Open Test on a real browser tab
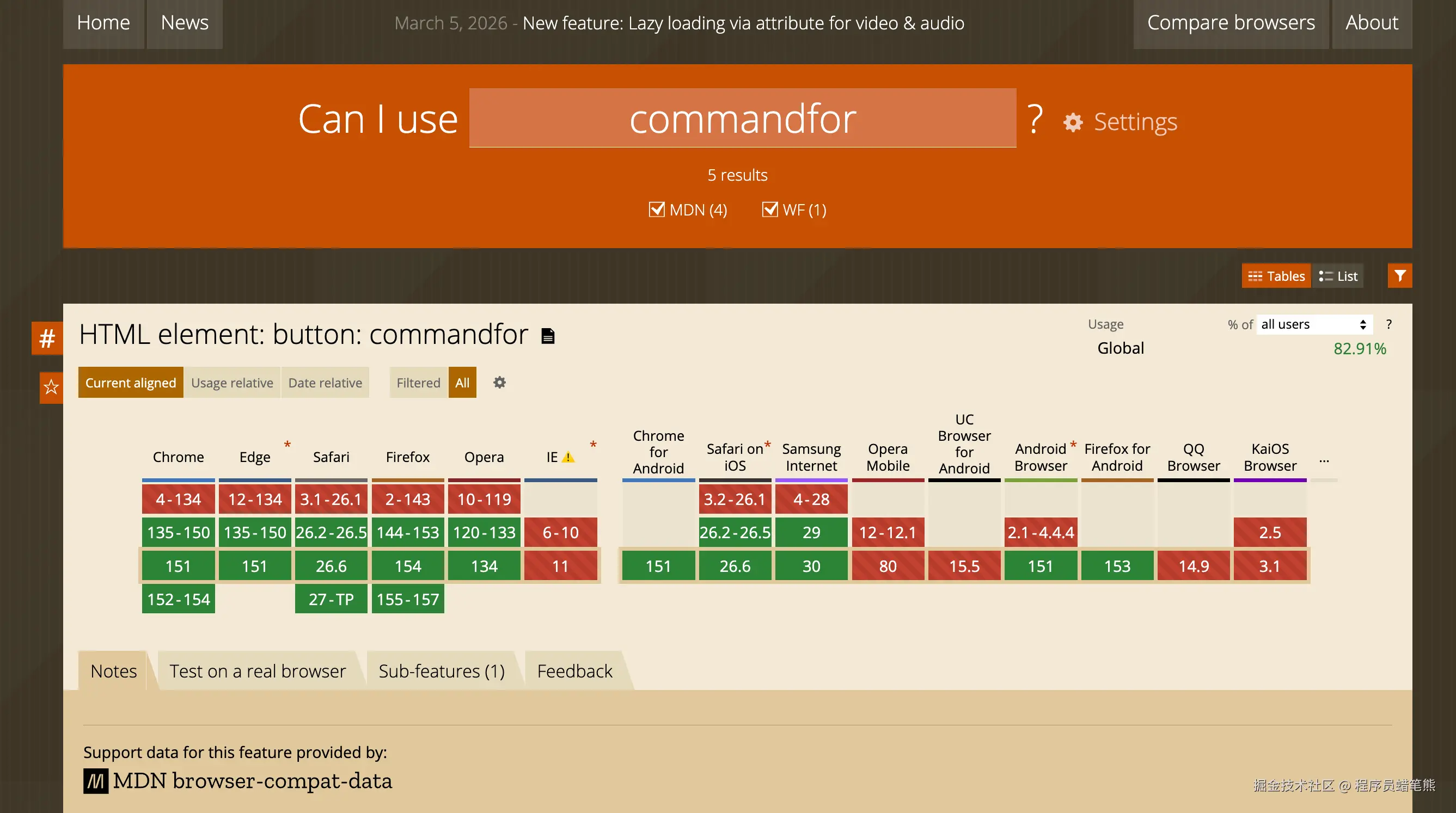Image resolution: width=1456 pixels, height=813 pixels. coord(258,670)
